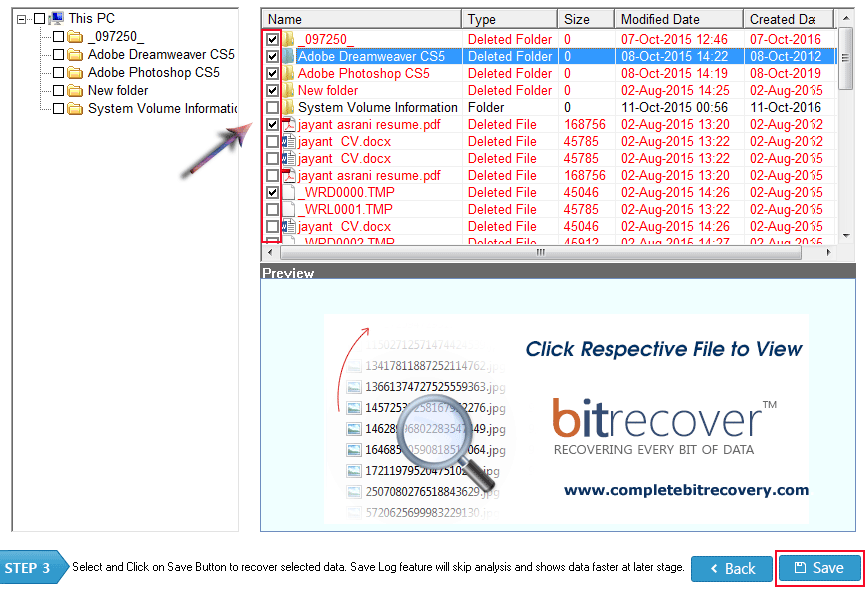866x591 pixels.
Task: Uncheck the _097250_ row checkbox in list
Action: point(272,39)
